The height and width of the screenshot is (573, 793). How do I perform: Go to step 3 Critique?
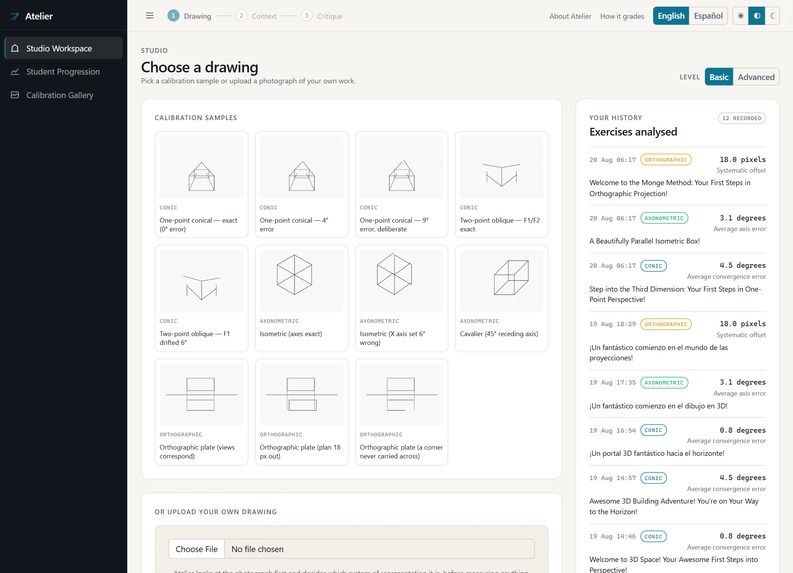322,16
